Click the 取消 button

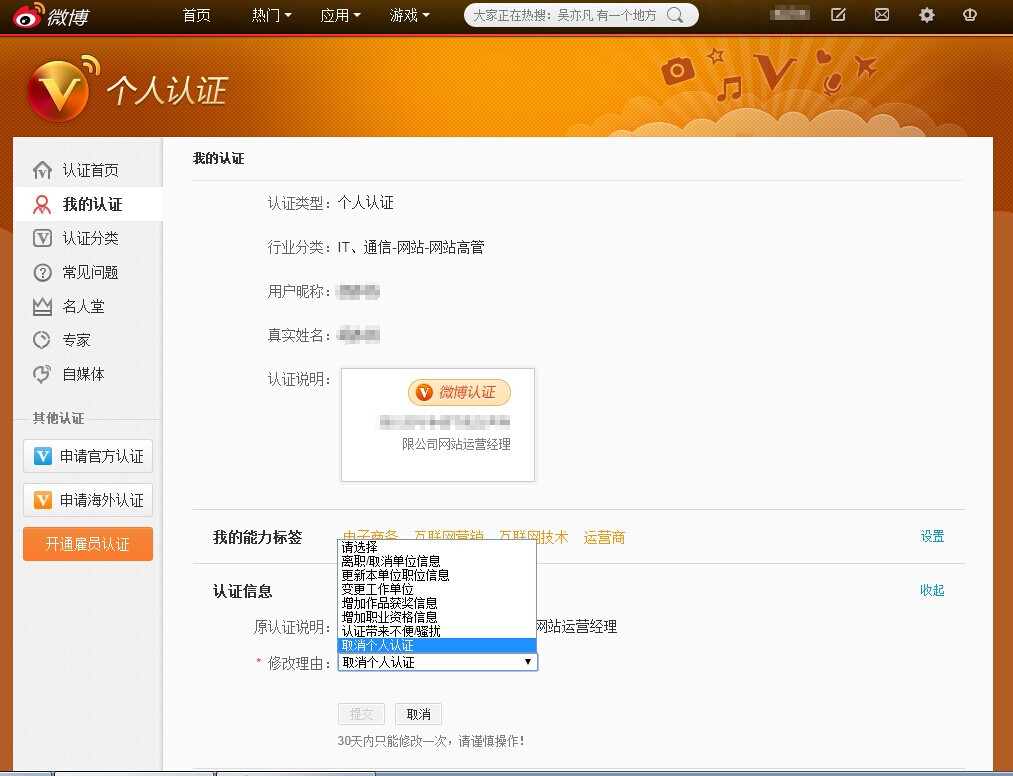[x=419, y=714]
